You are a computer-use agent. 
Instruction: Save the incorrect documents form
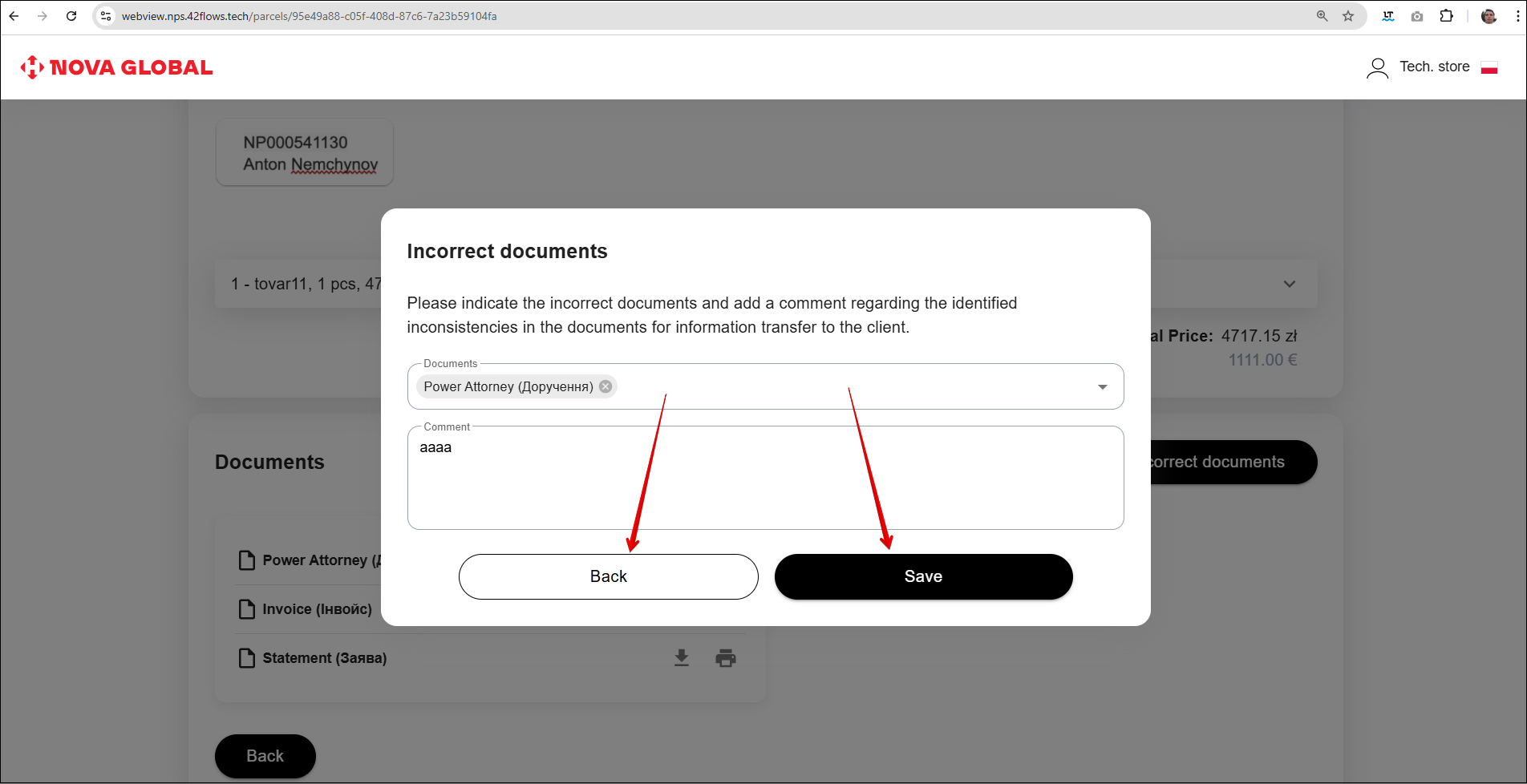coord(923,576)
